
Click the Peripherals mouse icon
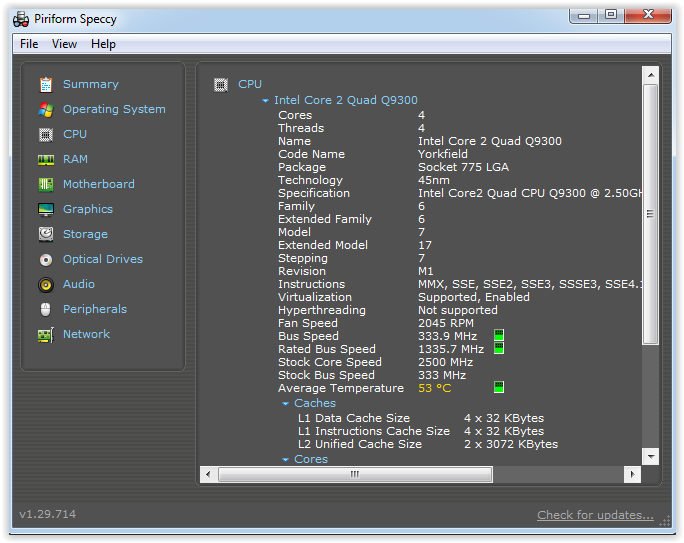tap(46, 310)
